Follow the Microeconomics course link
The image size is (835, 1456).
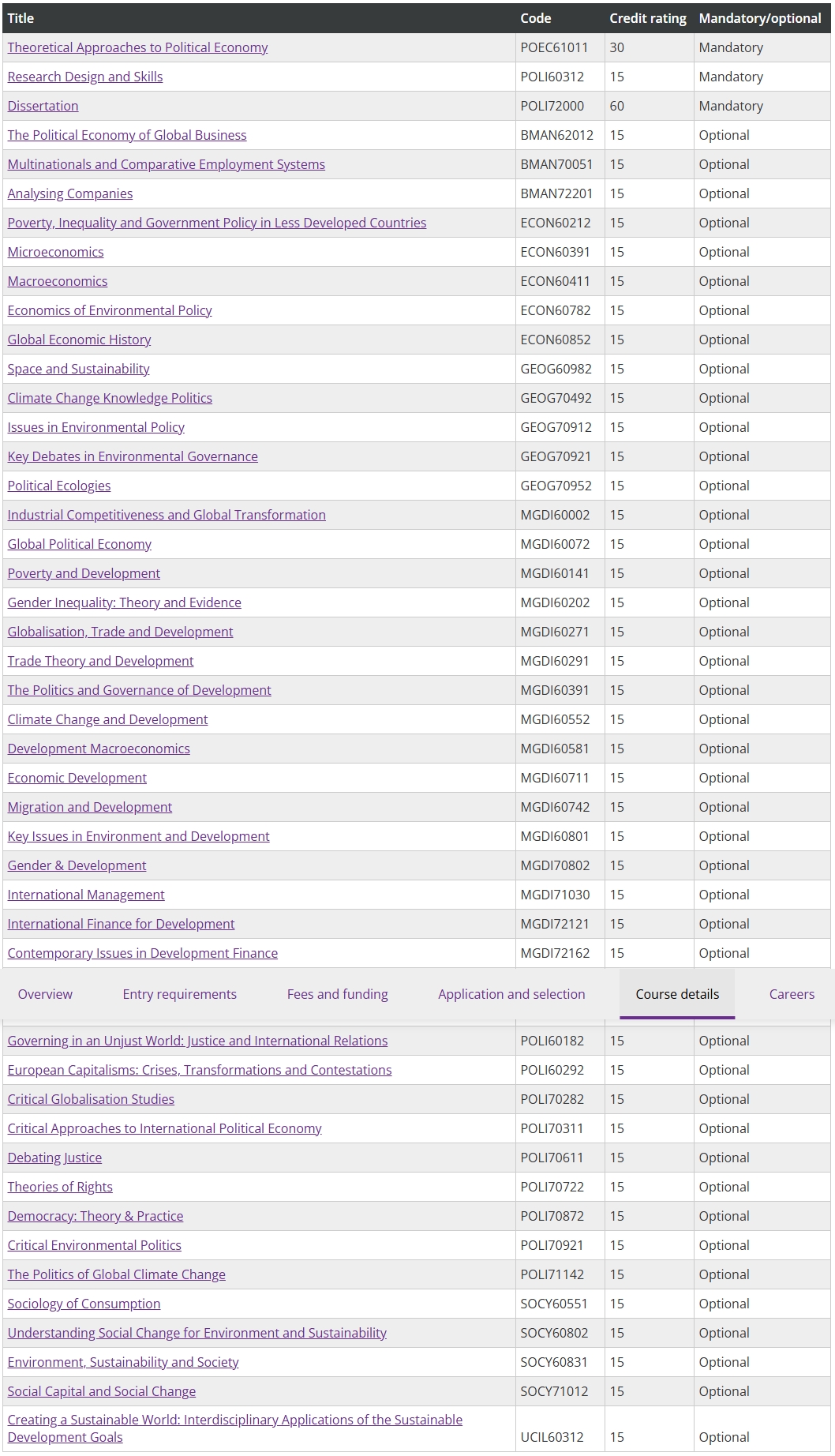(55, 252)
